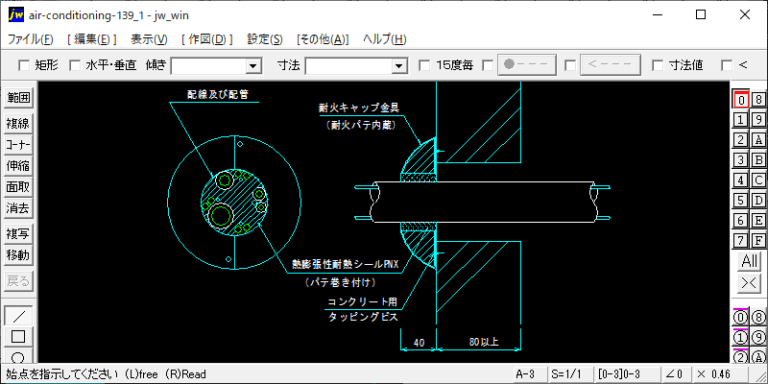Toggle layer 7 button
768x384 pixels.
click(741, 240)
